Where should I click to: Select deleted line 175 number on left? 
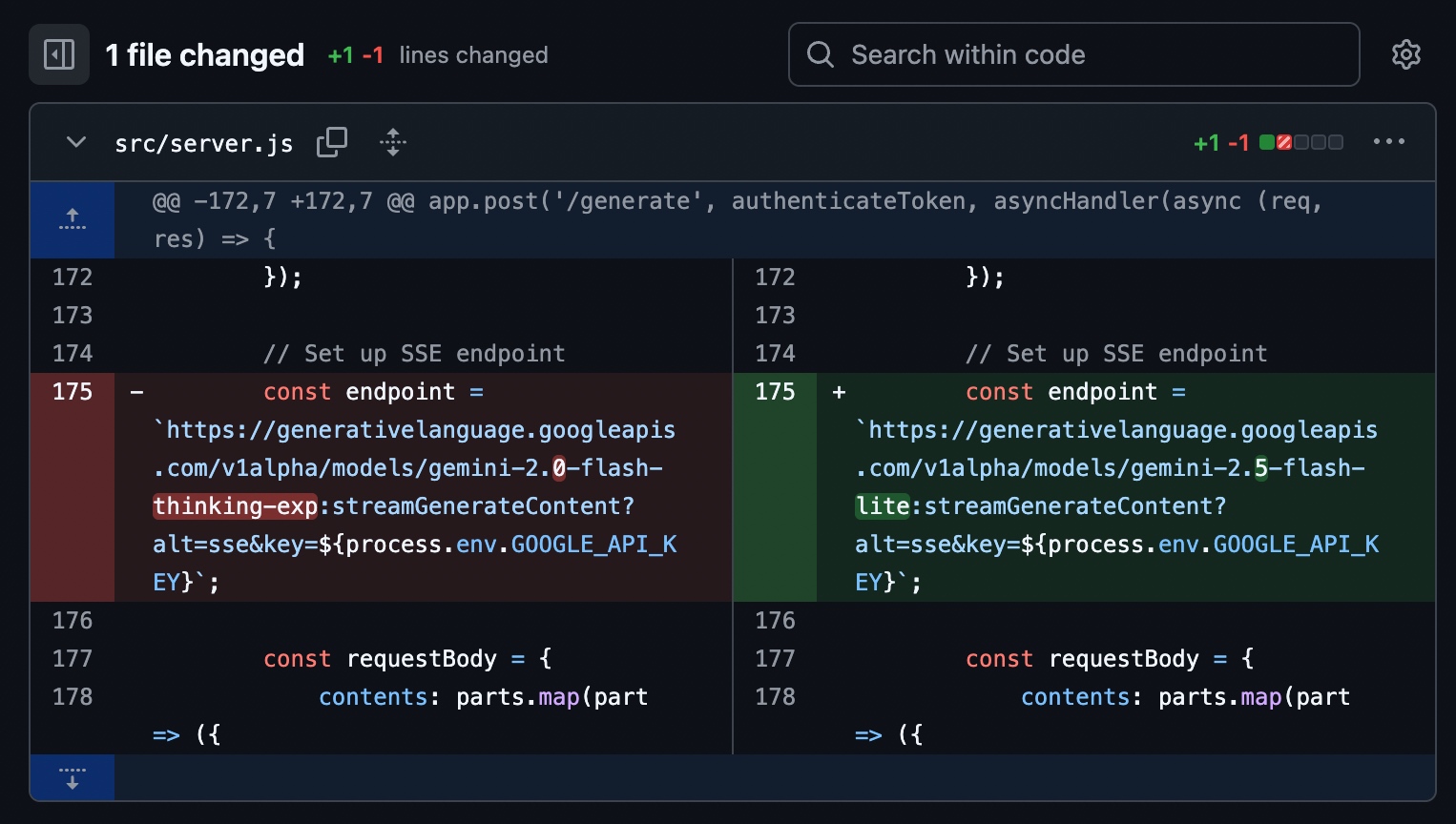pos(73,392)
